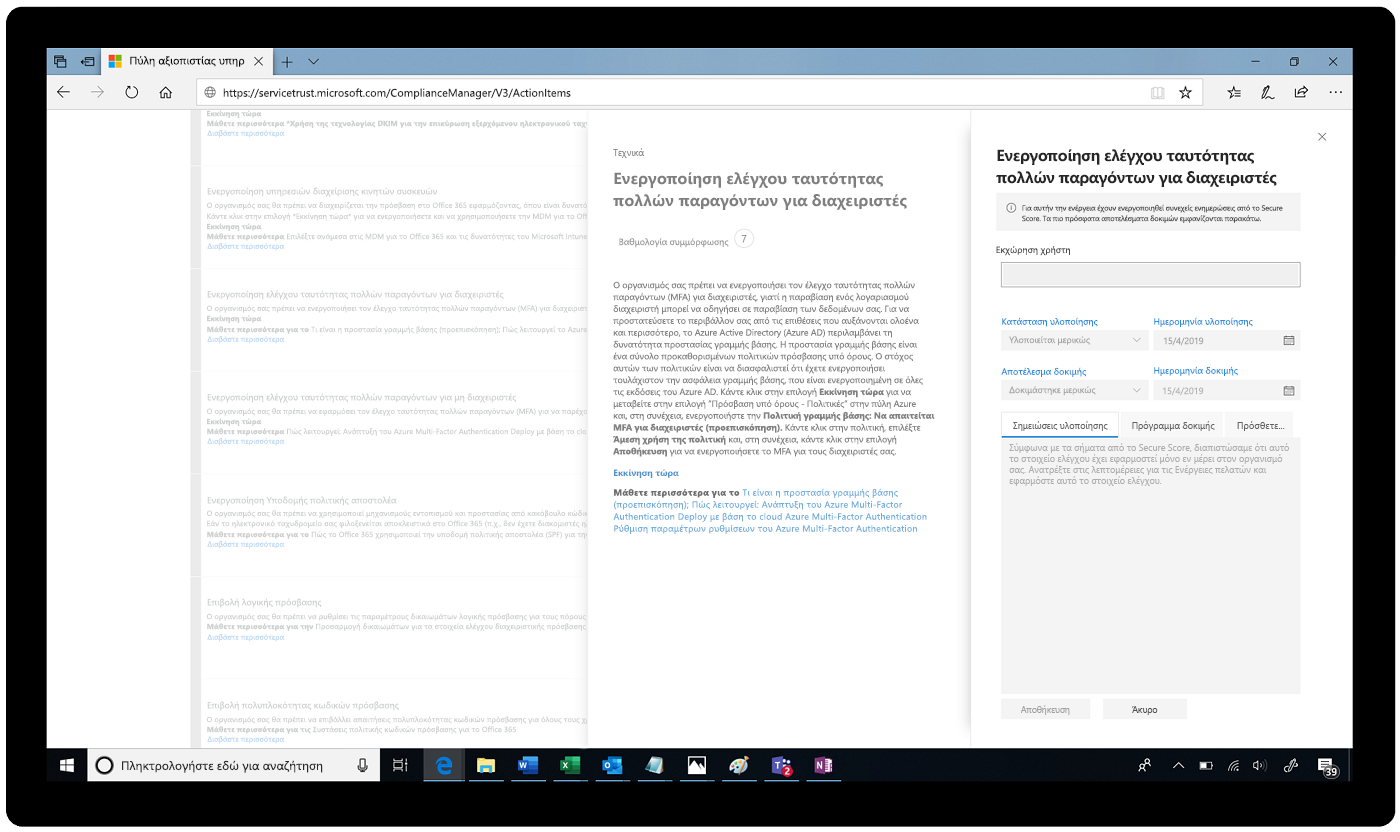This screenshot has height=832, width=1400.
Task: Click the set these tabs aside icon
Action: (87, 62)
